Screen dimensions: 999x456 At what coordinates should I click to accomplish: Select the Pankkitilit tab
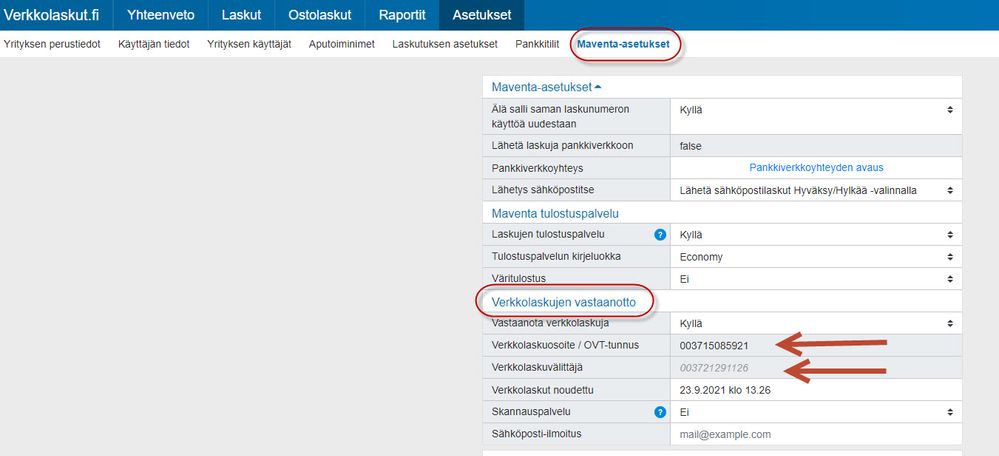pos(537,44)
